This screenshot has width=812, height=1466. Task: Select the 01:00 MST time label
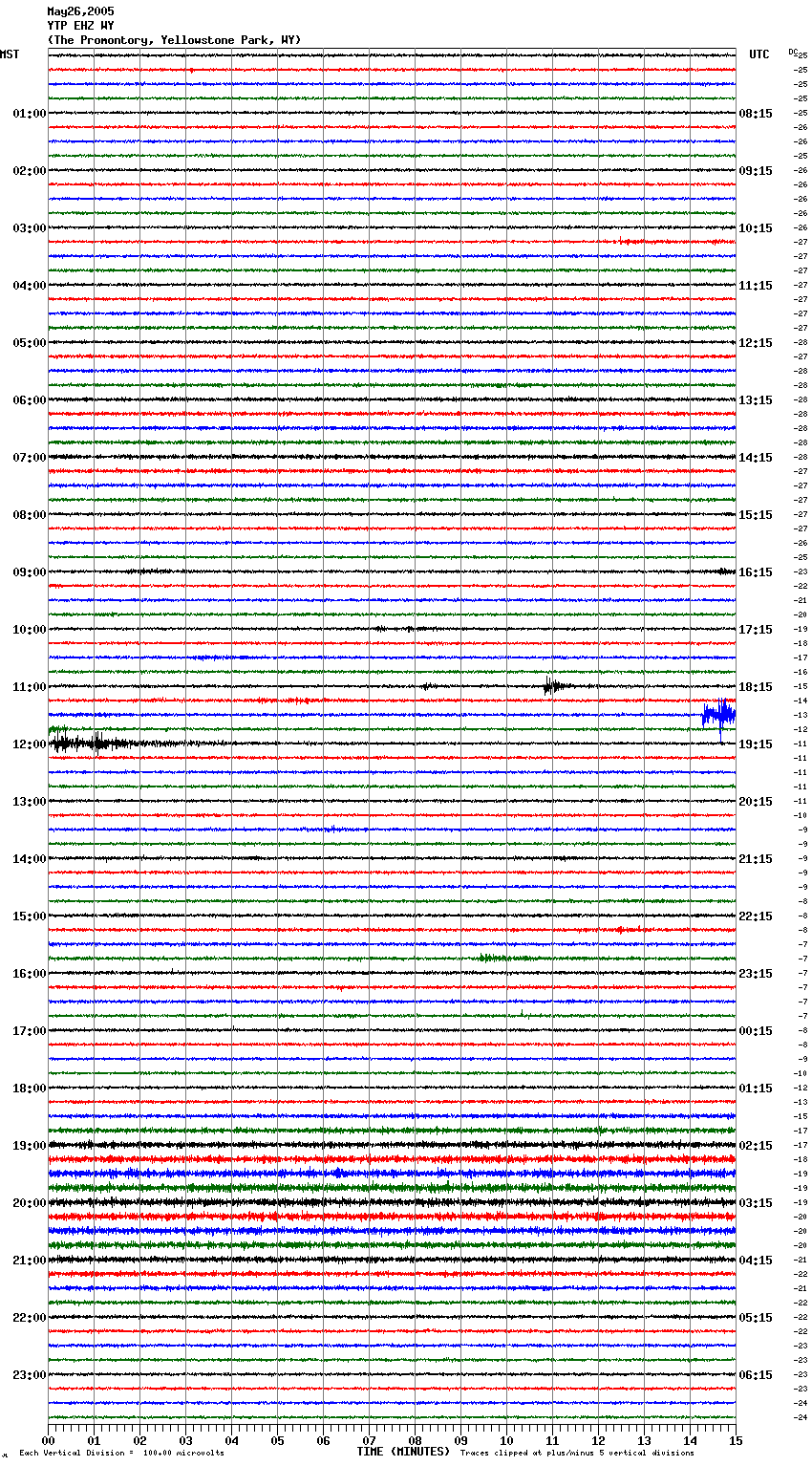pyautogui.click(x=30, y=114)
